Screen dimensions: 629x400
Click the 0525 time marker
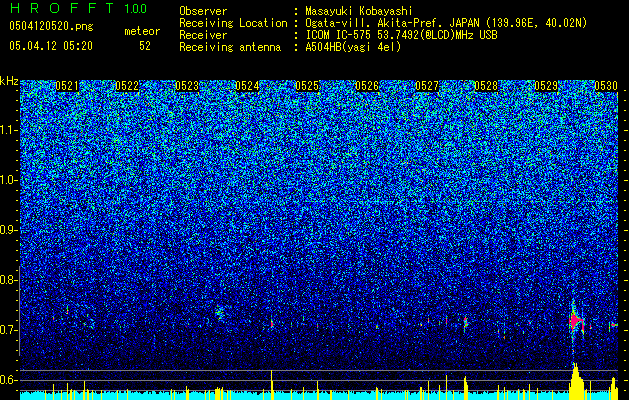click(x=307, y=86)
